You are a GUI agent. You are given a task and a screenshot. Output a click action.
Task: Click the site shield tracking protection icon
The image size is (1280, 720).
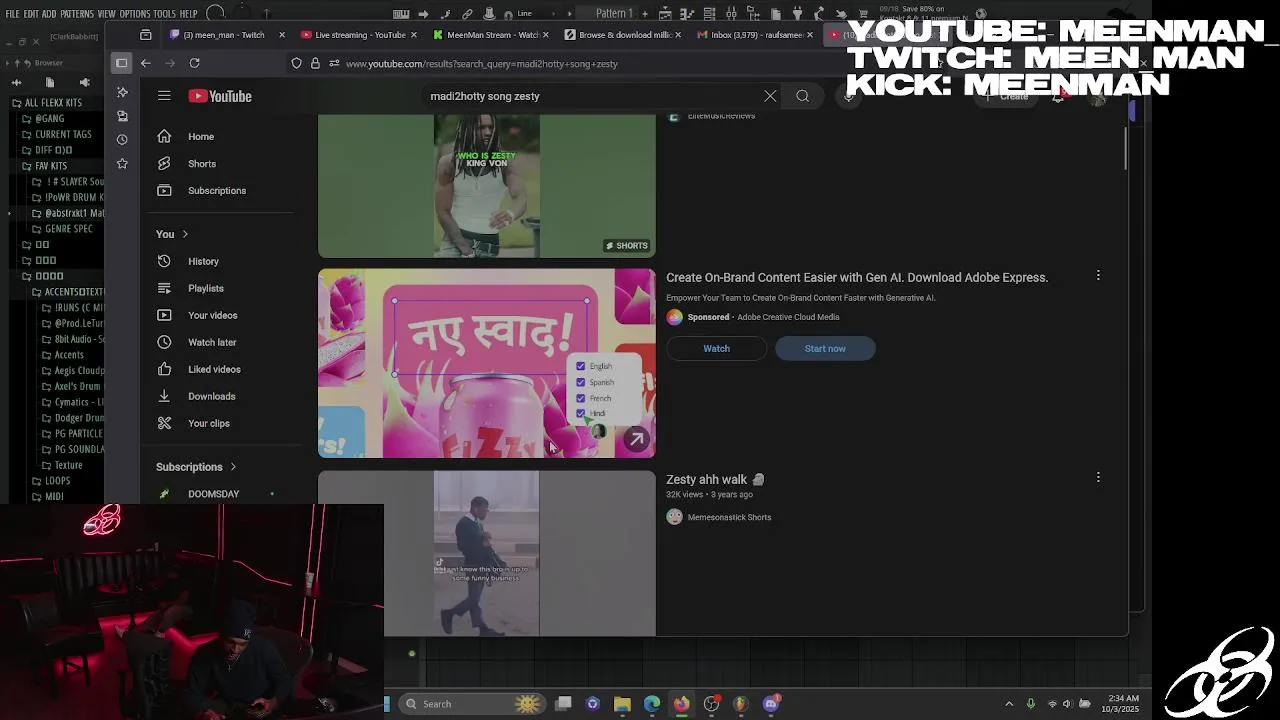point(297,63)
